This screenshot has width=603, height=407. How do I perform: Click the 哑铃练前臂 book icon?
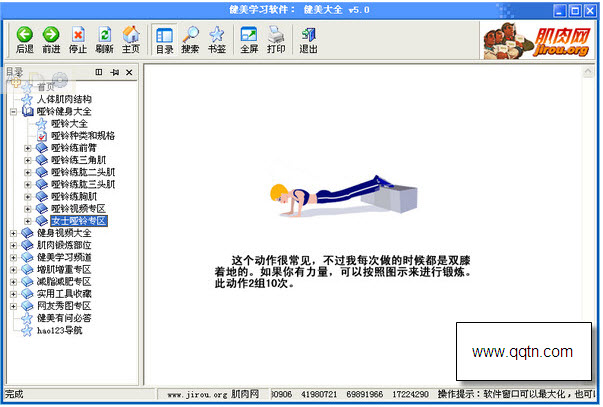coord(42,148)
